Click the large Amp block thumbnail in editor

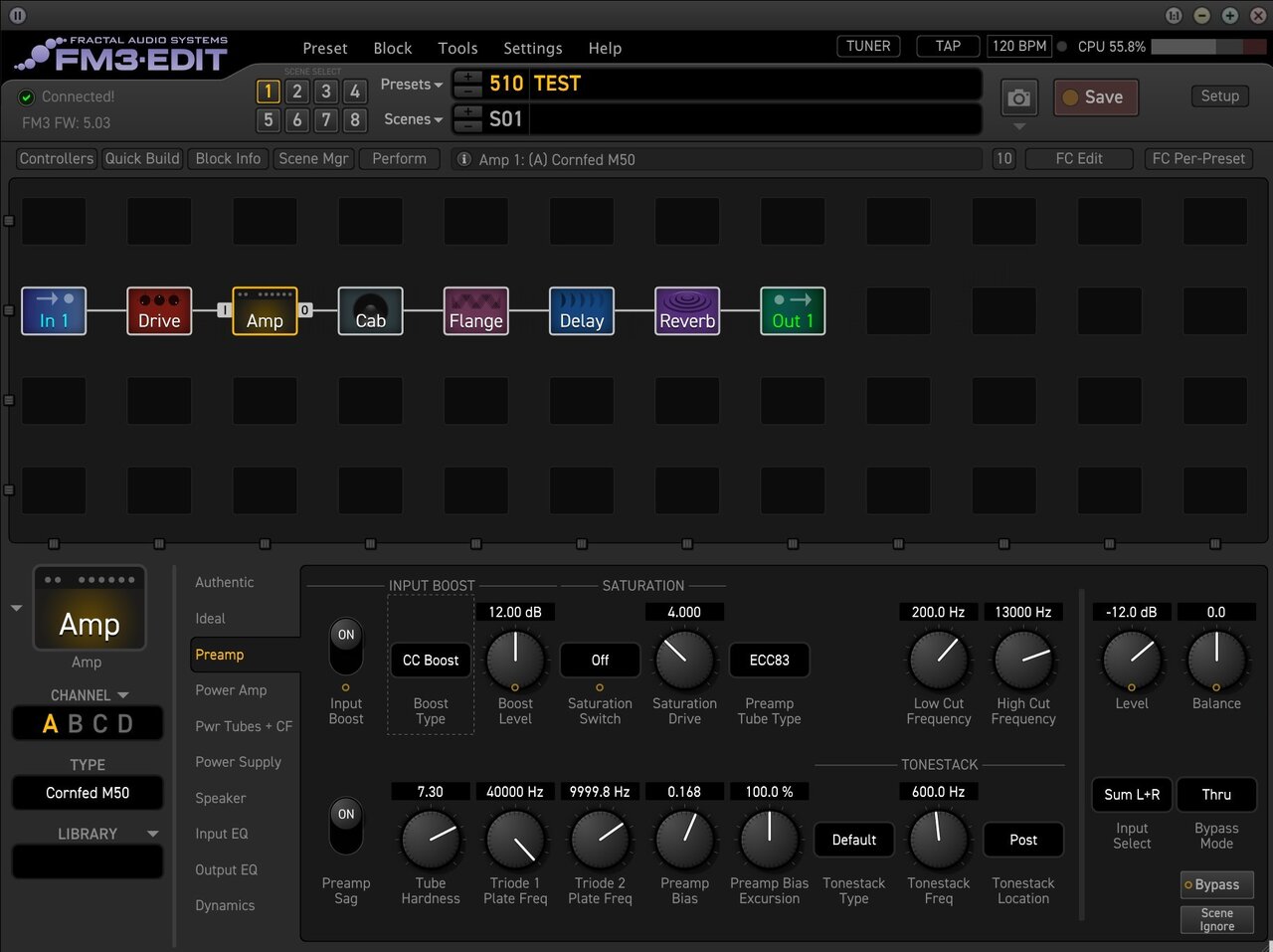[90, 608]
